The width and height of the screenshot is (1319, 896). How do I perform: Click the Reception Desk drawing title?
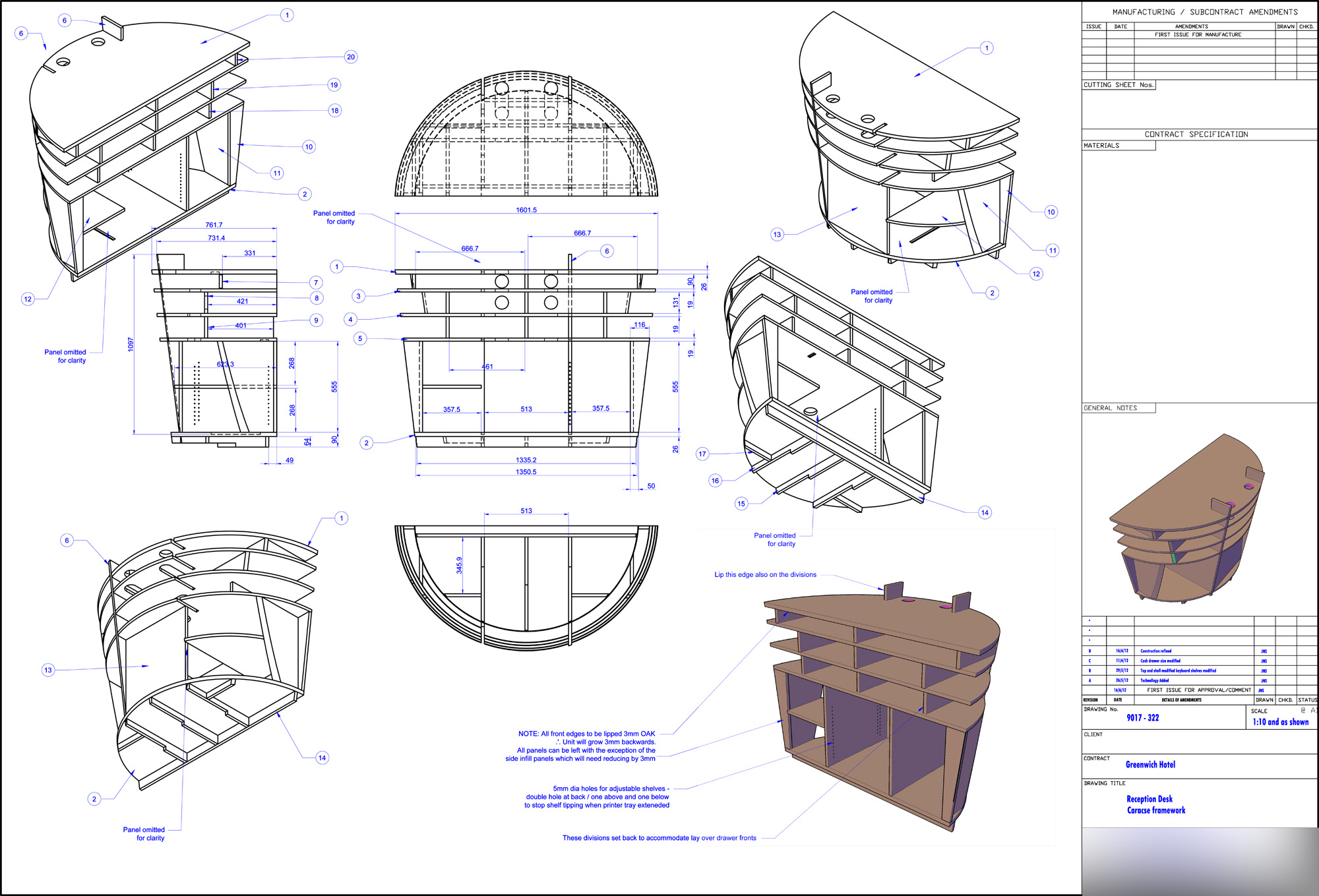tap(1149, 799)
